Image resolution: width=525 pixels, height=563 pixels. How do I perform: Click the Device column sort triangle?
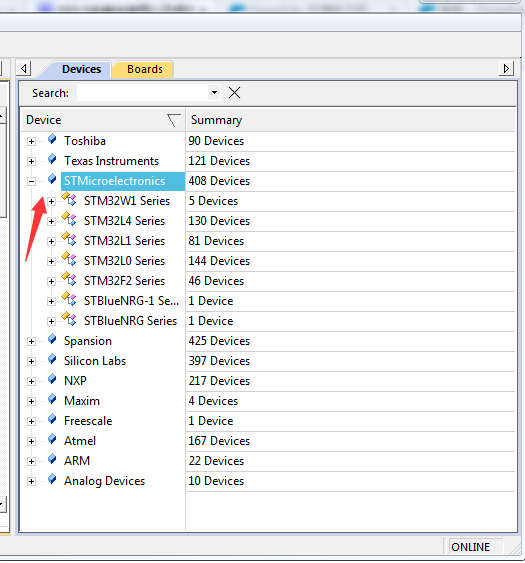174,120
